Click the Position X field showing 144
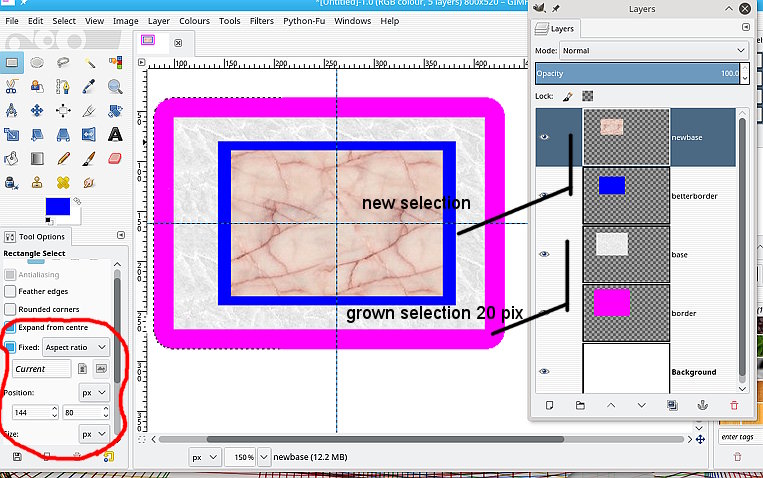Screen dimensions: 763x478 coord(31,412)
